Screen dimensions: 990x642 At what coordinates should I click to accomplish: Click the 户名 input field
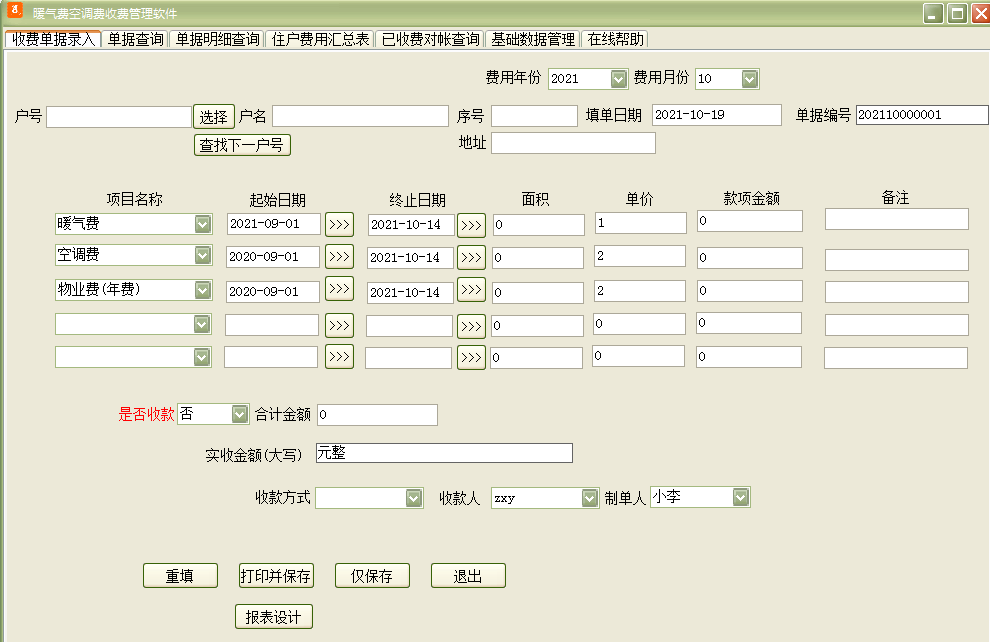point(361,116)
